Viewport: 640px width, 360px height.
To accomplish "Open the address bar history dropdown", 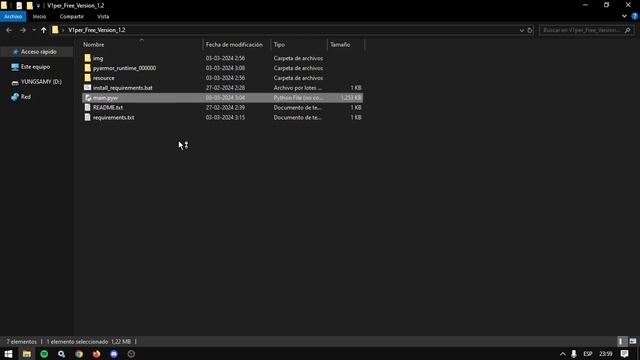I will click(521, 30).
